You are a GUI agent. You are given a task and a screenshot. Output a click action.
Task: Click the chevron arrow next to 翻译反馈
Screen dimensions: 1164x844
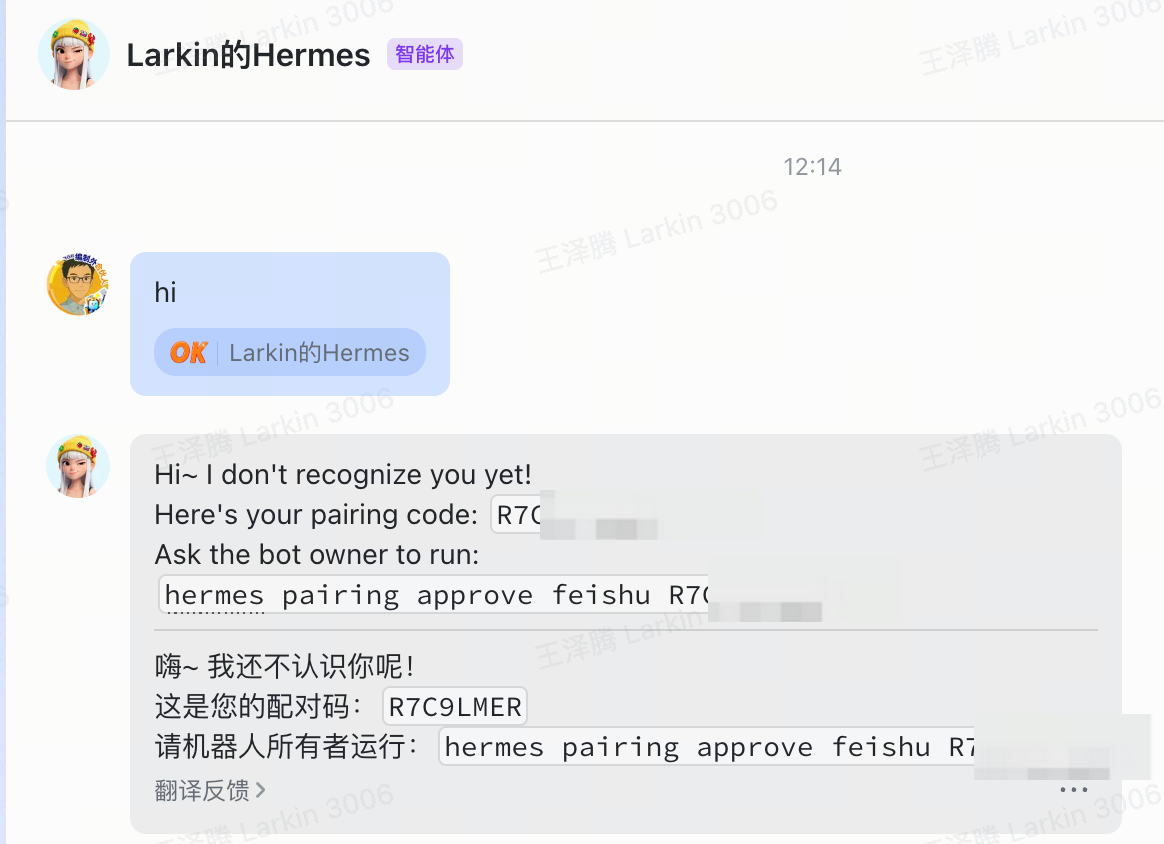(x=261, y=790)
